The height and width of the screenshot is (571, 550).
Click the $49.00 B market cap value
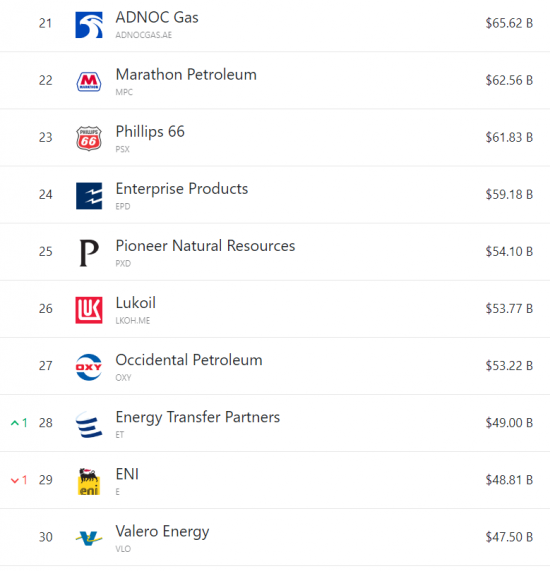pos(509,423)
